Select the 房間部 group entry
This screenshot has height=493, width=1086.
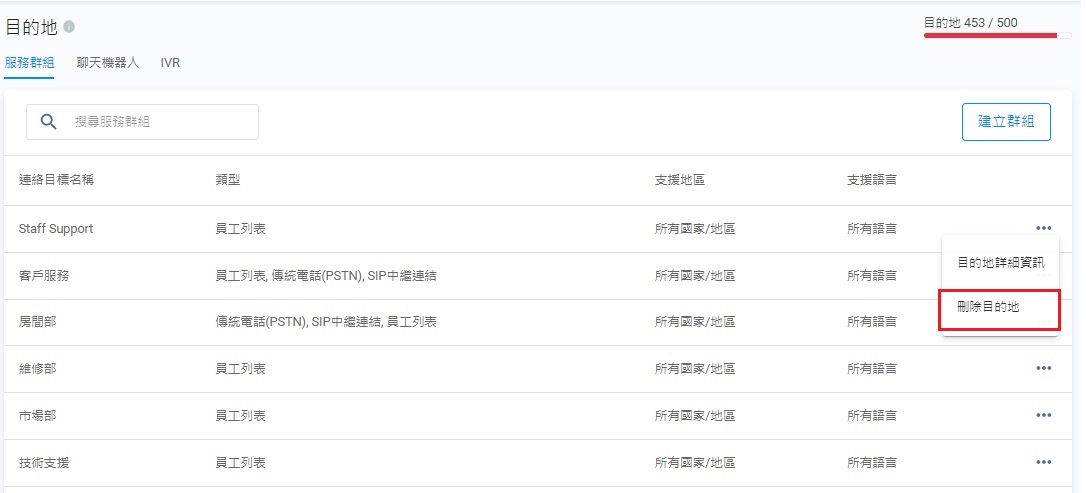pos(38,322)
